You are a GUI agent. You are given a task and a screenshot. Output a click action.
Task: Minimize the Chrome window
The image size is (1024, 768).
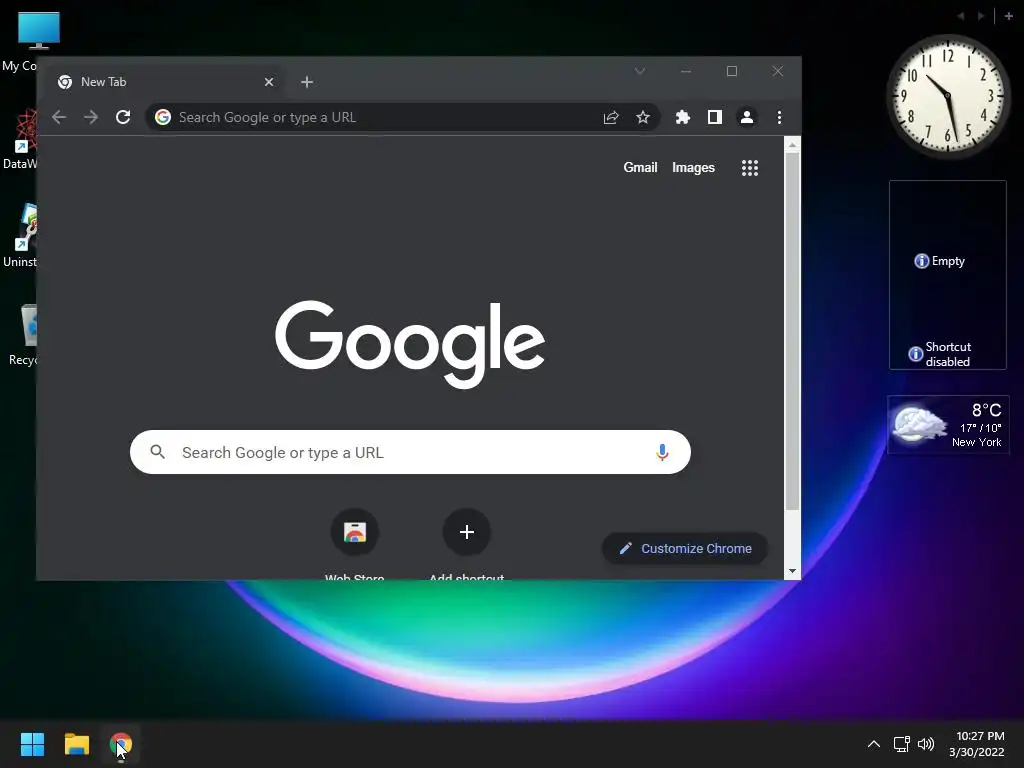tap(686, 71)
